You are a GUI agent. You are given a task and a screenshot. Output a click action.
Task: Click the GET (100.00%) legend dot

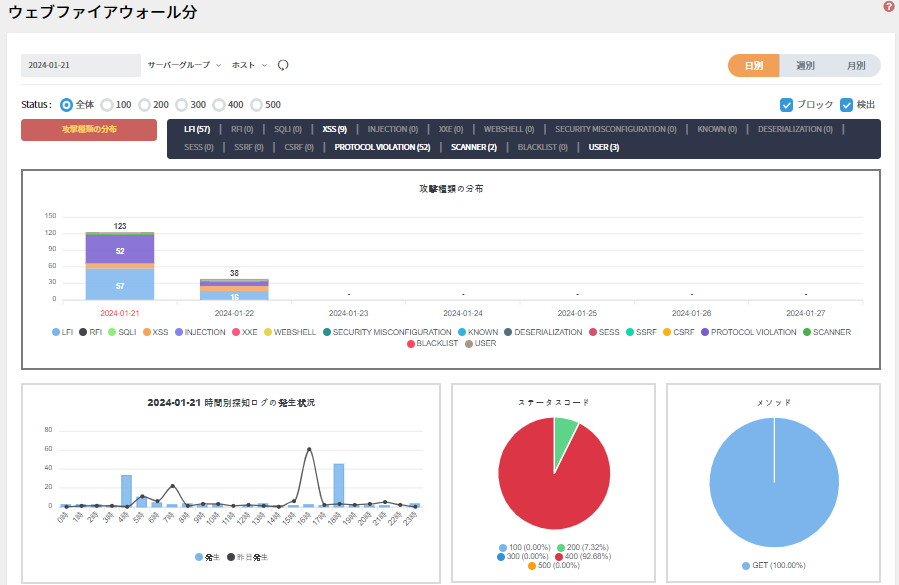746,565
